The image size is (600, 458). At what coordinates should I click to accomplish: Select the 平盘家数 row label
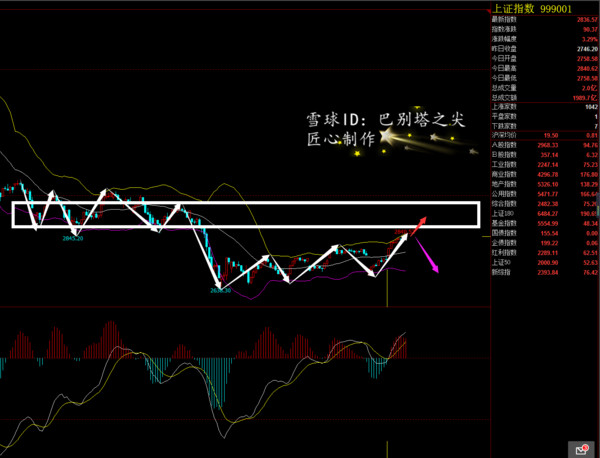click(504, 116)
